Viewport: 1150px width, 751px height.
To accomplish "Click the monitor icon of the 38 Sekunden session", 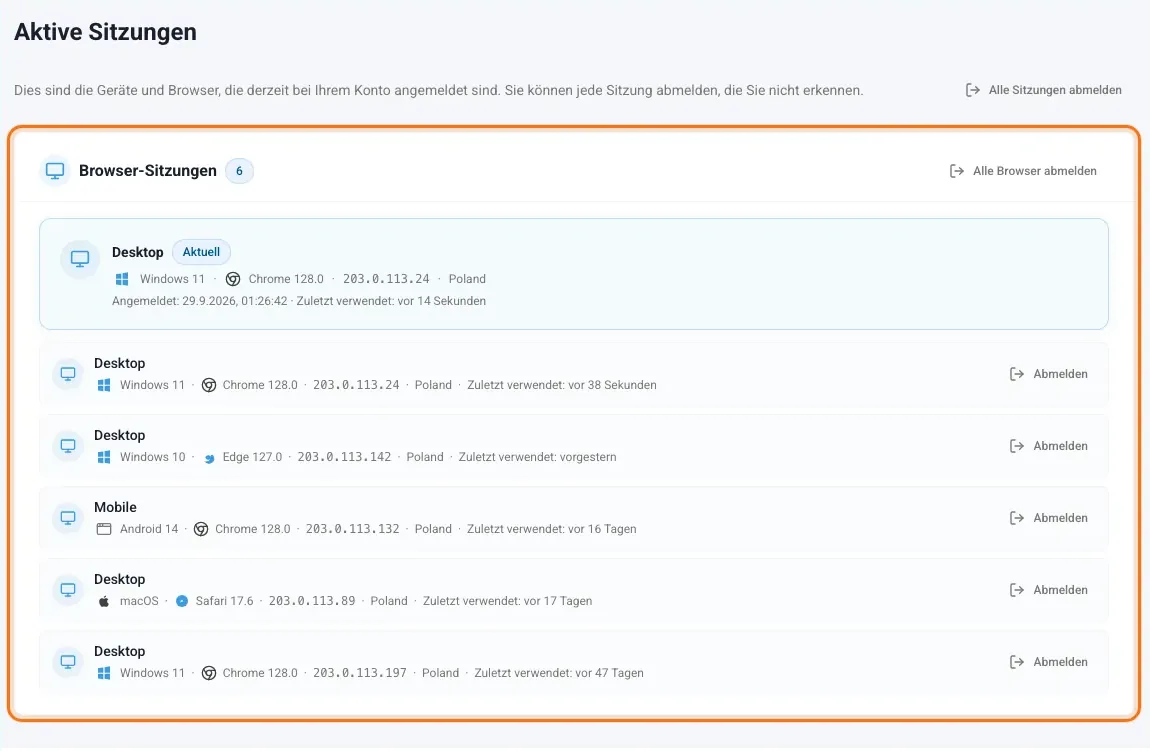I will tap(67, 374).
